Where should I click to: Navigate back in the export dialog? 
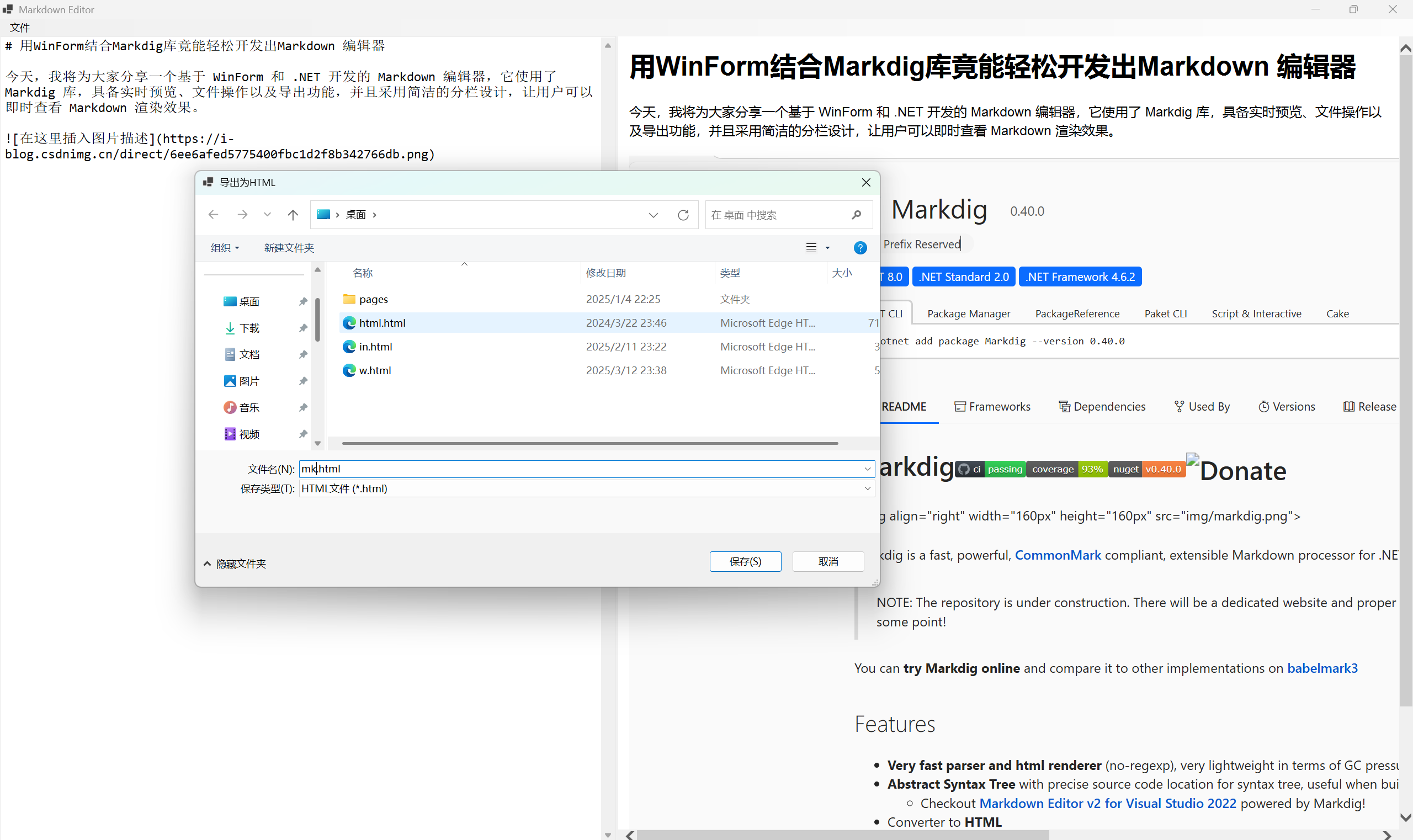click(x=213, y=214)
